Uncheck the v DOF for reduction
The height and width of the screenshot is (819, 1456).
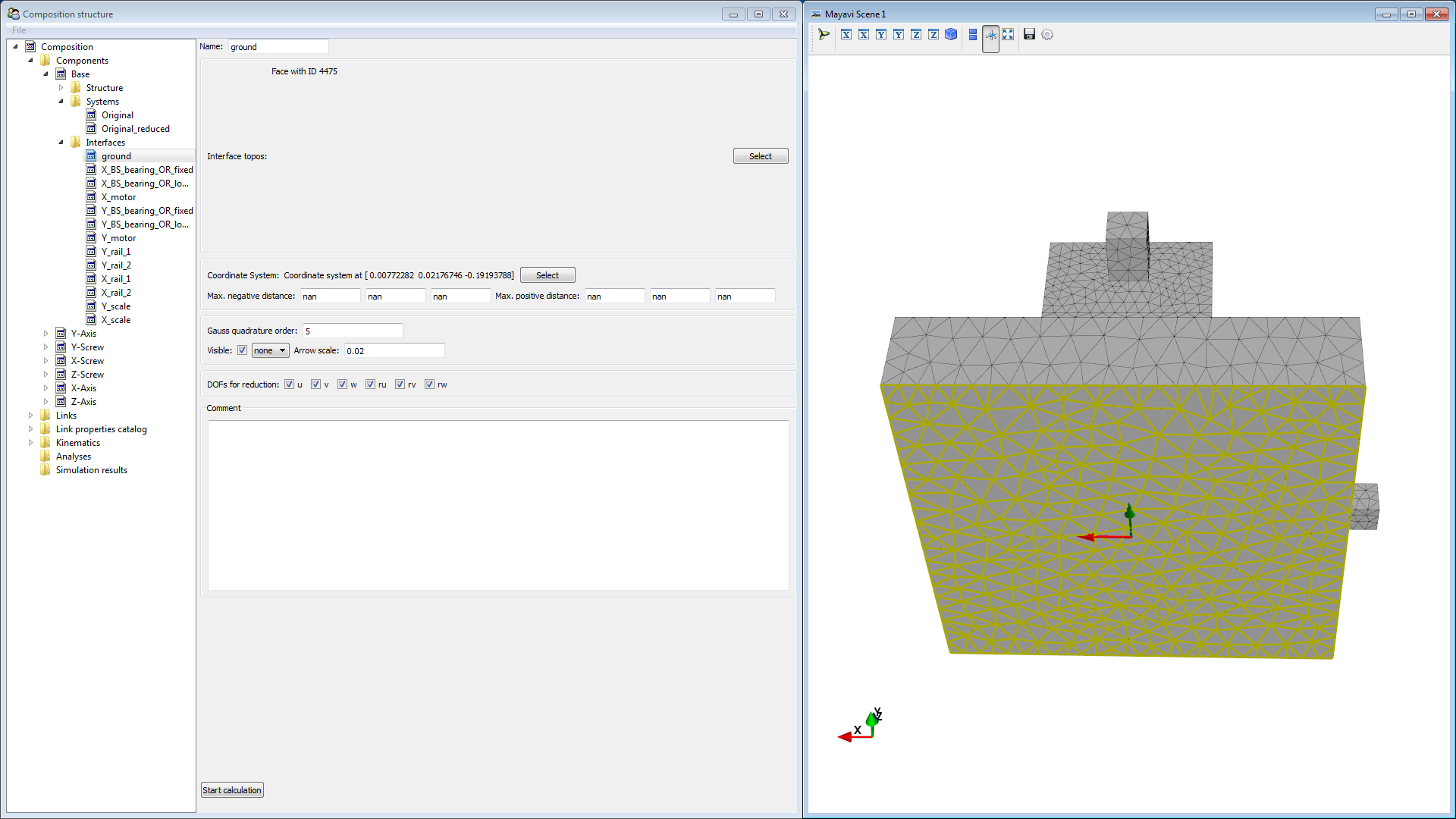click(x=315, y=384)
